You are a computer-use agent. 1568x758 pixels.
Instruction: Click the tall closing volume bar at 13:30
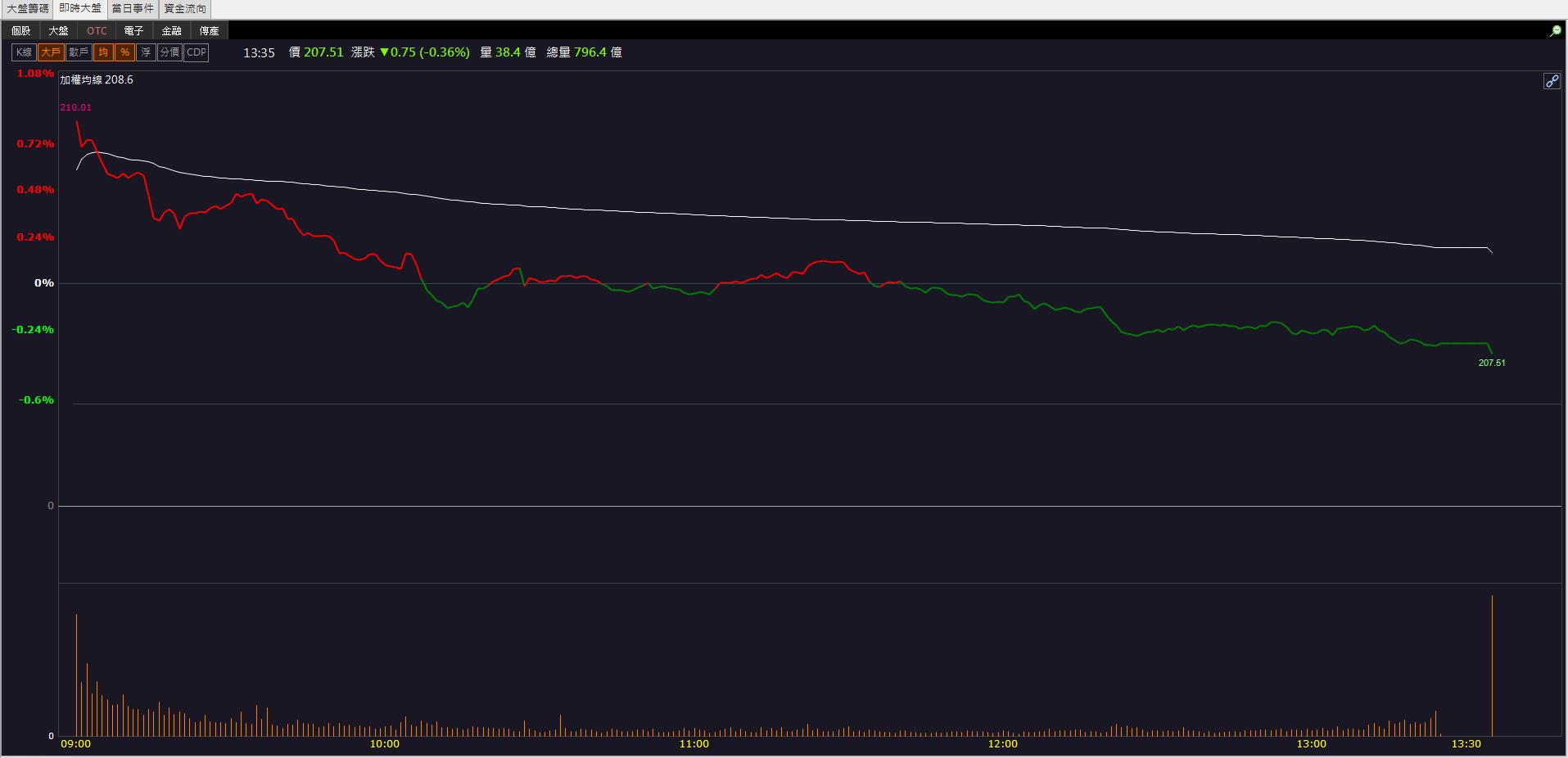point(1492,666)
